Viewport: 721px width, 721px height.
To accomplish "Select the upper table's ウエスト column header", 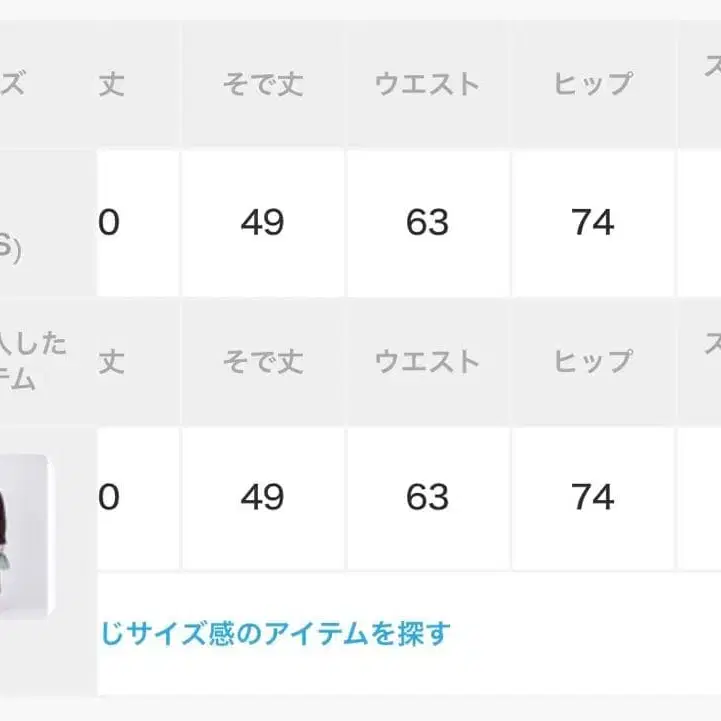I will 427,85.
